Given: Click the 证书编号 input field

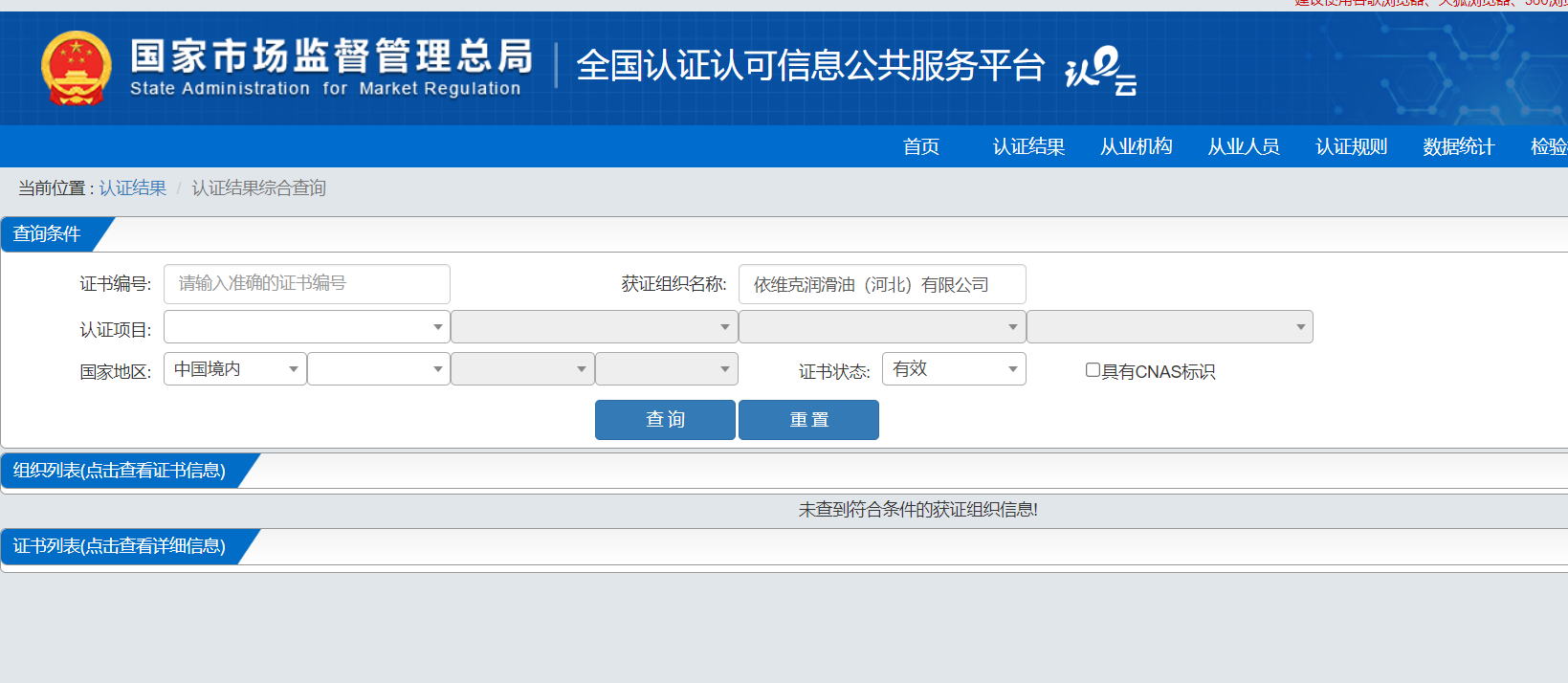Looking at the screenshot, I should (307, 284).
